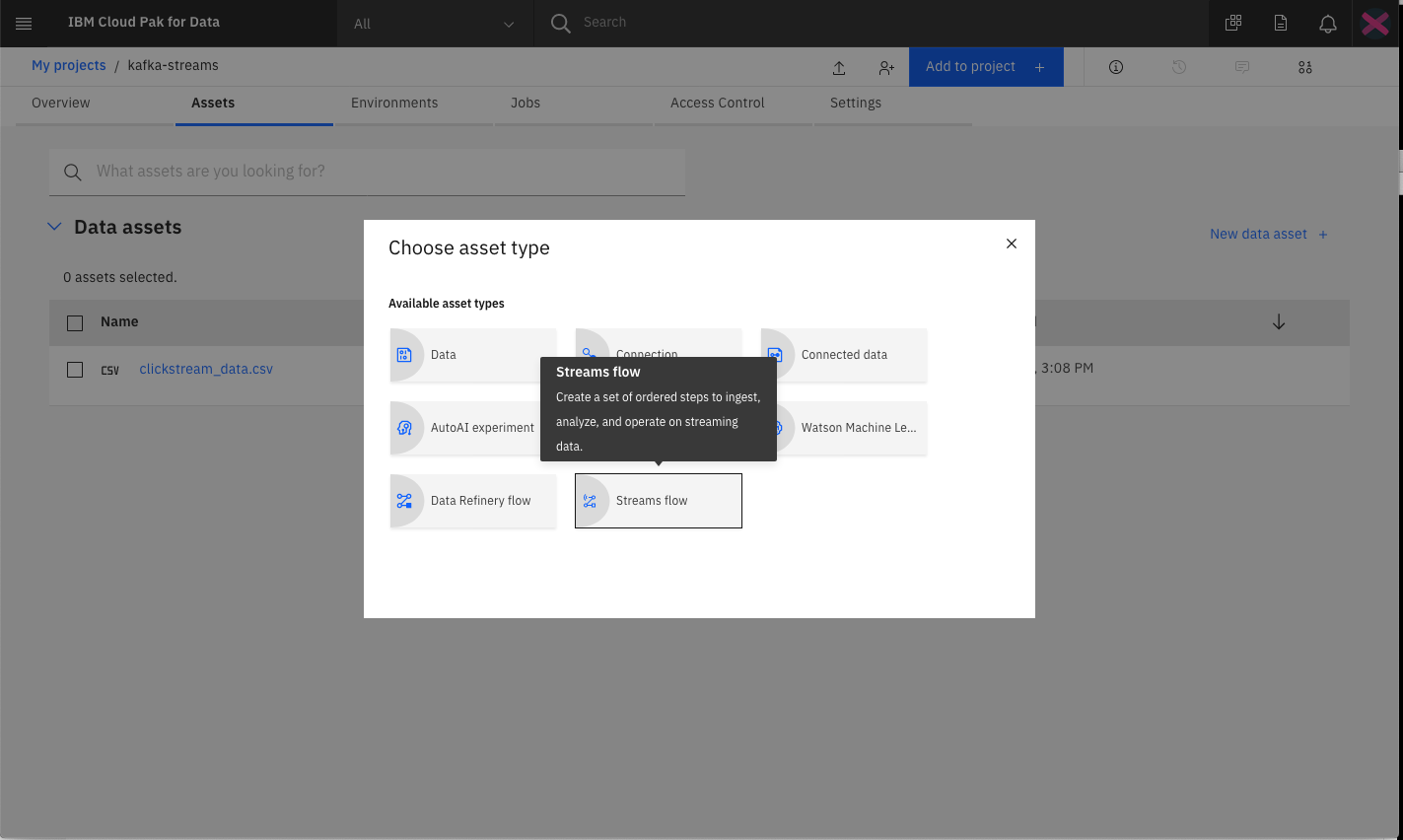Open the notifications bell
The width and height of the screenshot is (1403, 840).
point(1328,23)
